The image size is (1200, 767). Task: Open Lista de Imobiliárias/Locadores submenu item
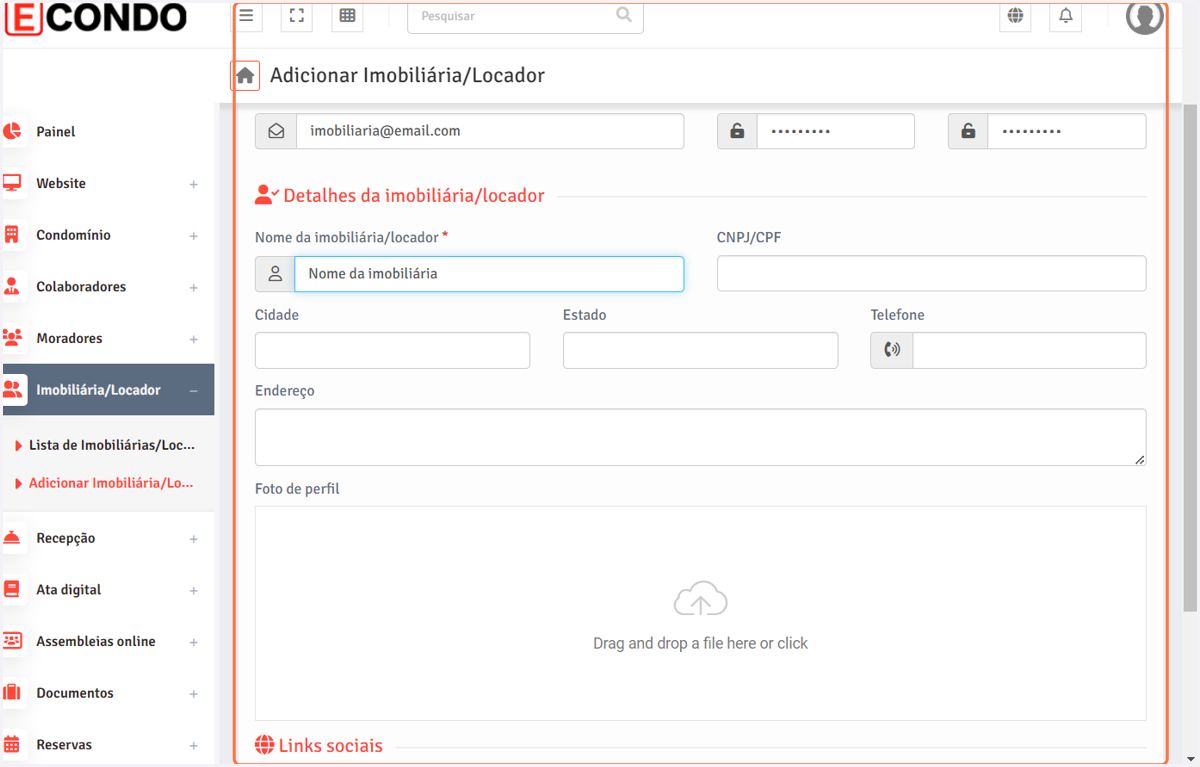tap(111, 445)
